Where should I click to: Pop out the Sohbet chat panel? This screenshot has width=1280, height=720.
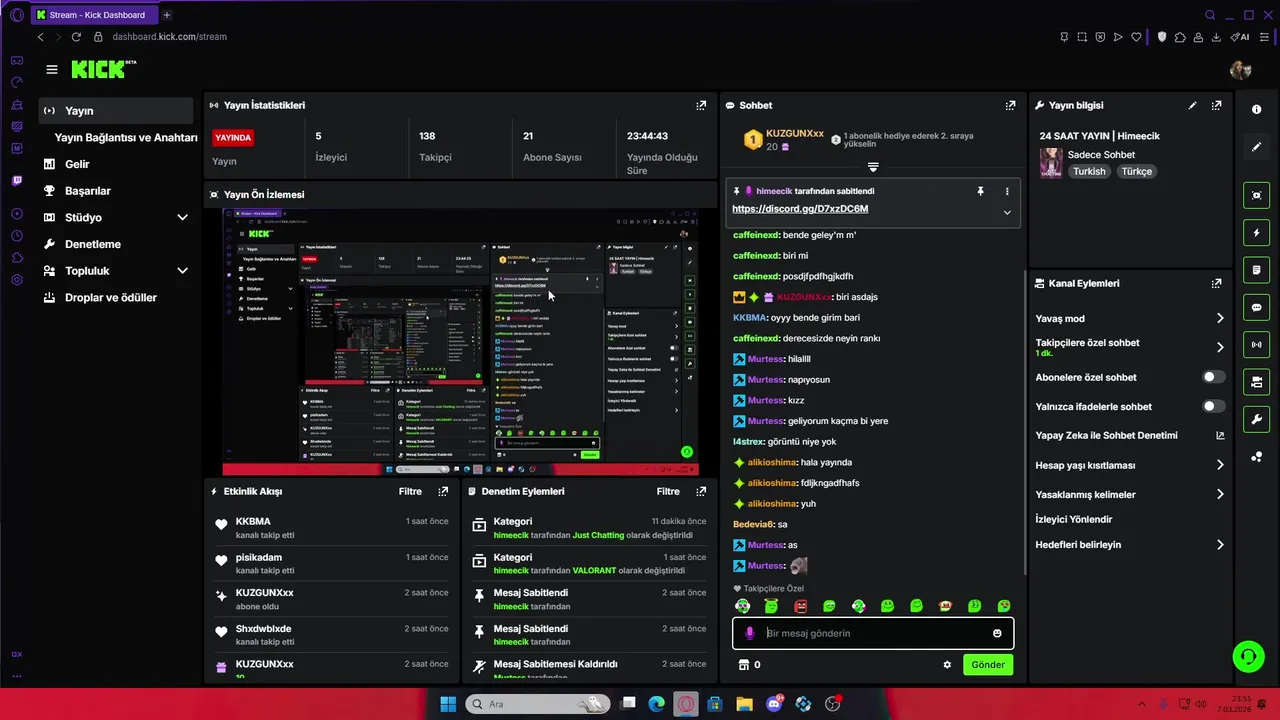point(1010,105)
